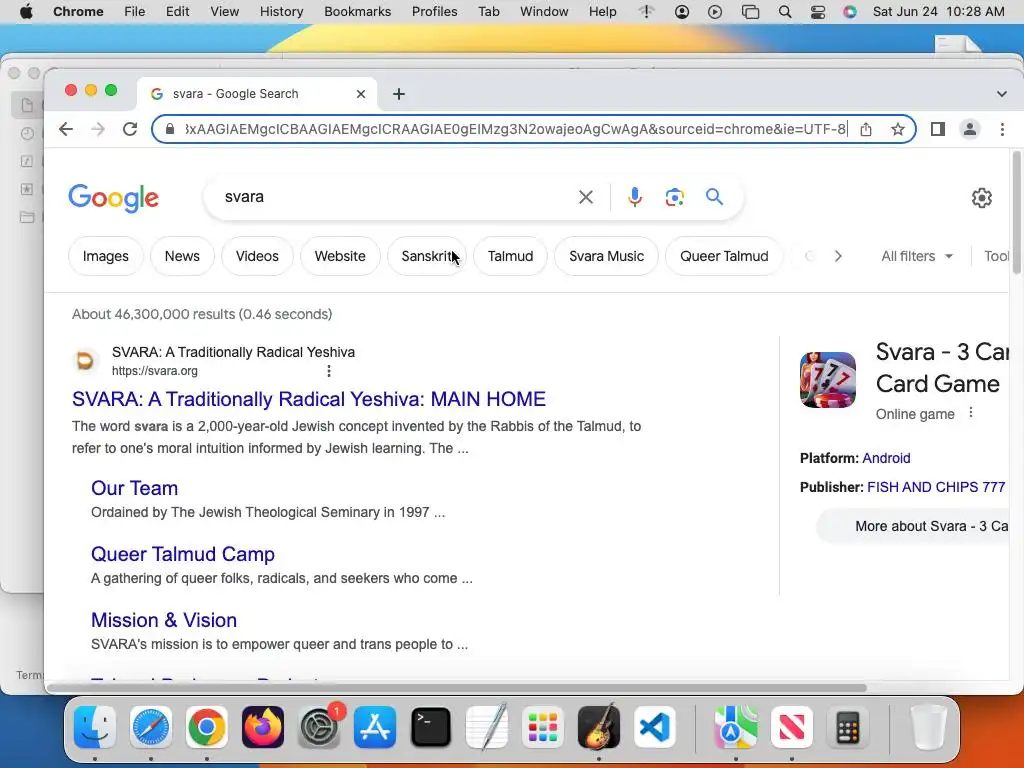Open more options beside Online game

click(x=971, y=413)
